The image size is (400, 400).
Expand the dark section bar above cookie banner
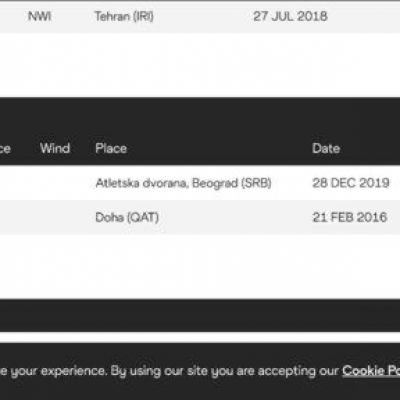pyautogui.click(x=200, y=315)
